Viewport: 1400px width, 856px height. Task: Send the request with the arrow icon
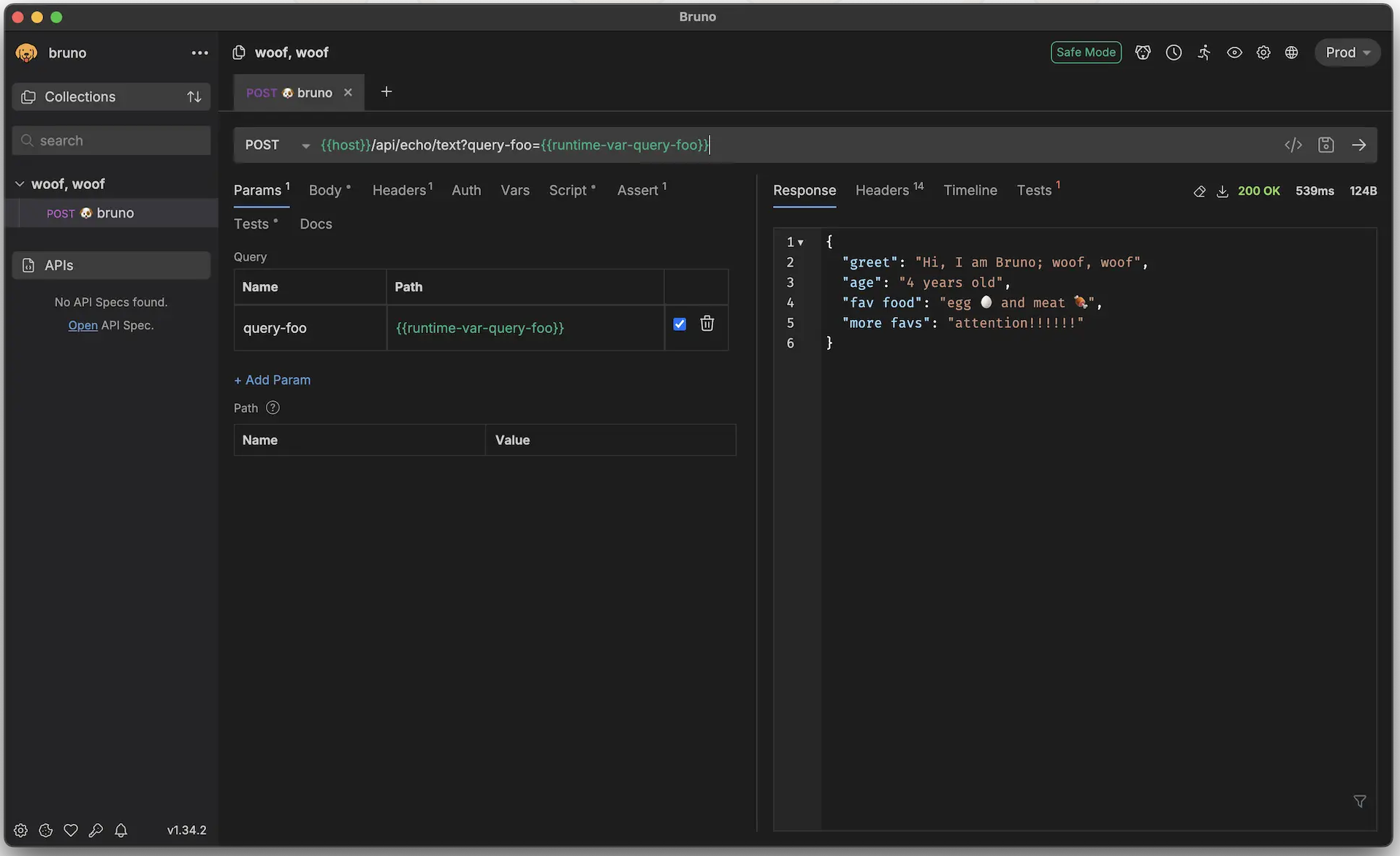1359,145
